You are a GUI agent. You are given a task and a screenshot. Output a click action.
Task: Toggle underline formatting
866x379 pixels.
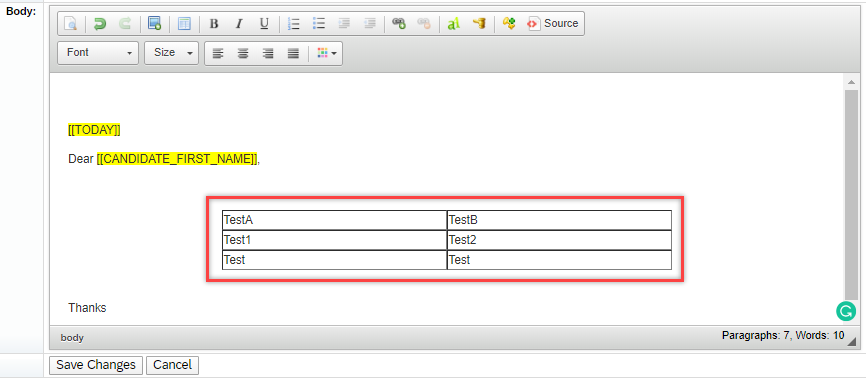tap(265, 23)
